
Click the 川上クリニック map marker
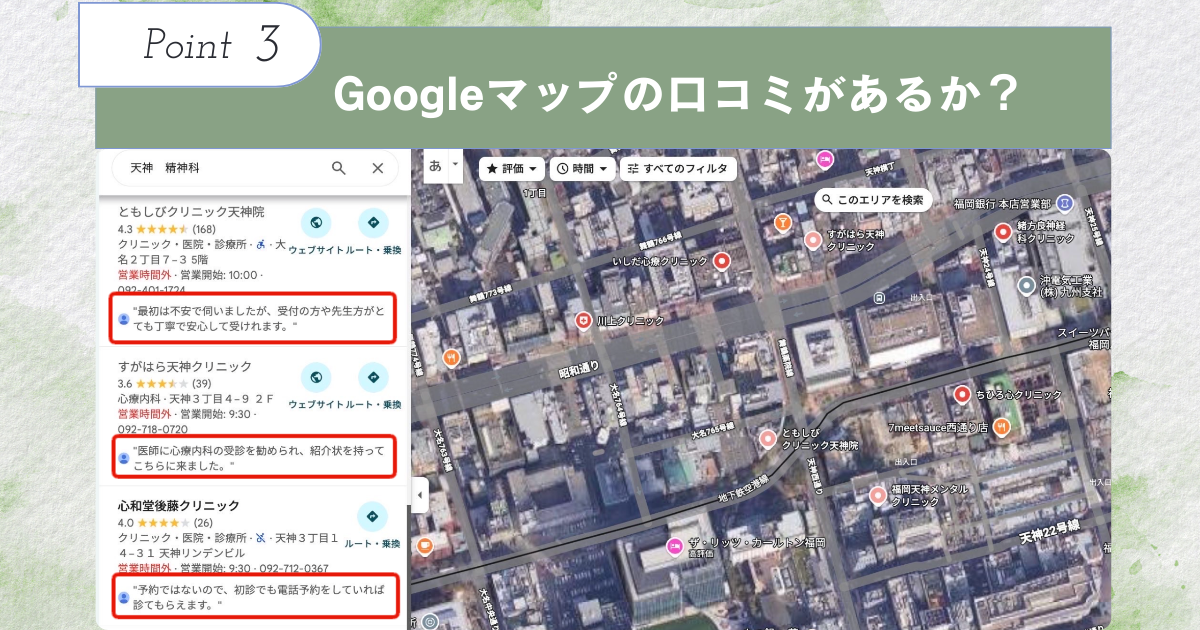tap(583, 320)
